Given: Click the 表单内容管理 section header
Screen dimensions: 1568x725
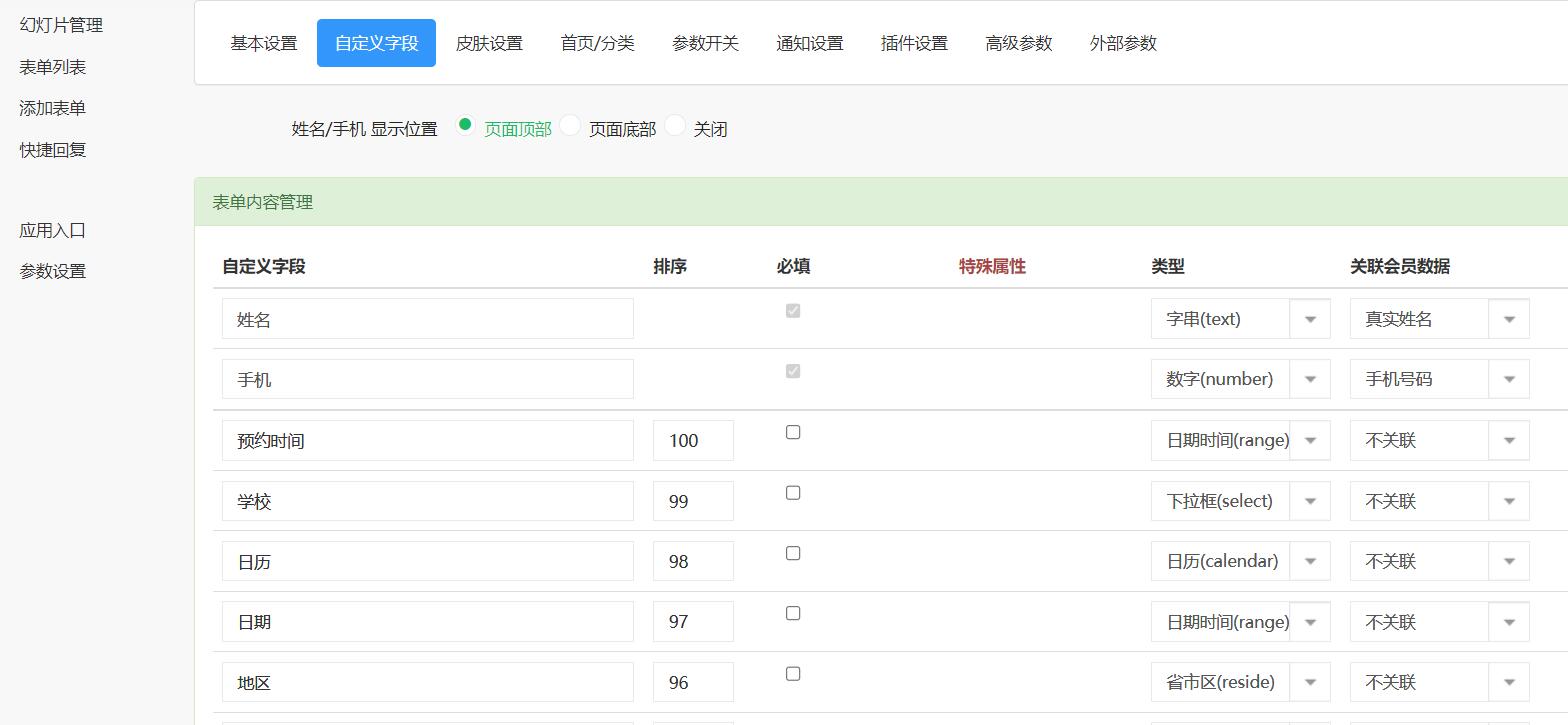Looking at the screenshot, I should (881, 202).
